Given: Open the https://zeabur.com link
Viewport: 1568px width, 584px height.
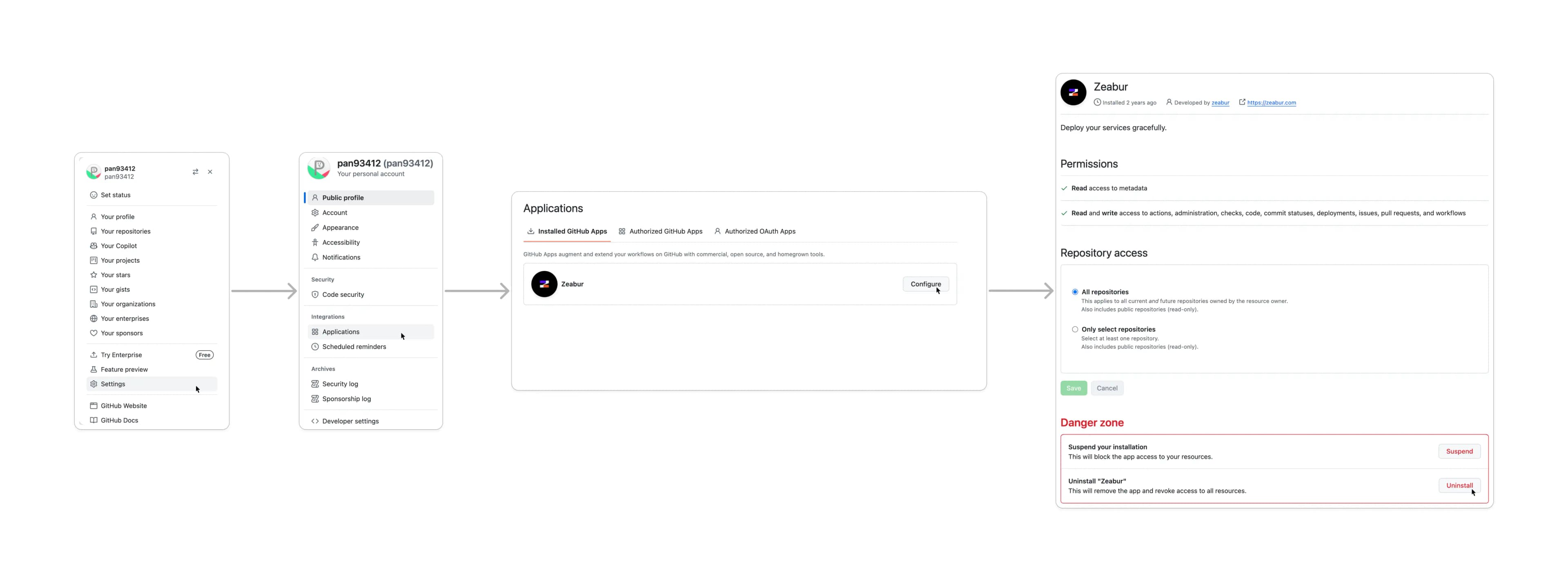Looking at the screenshot, I should pos(1271,103).
